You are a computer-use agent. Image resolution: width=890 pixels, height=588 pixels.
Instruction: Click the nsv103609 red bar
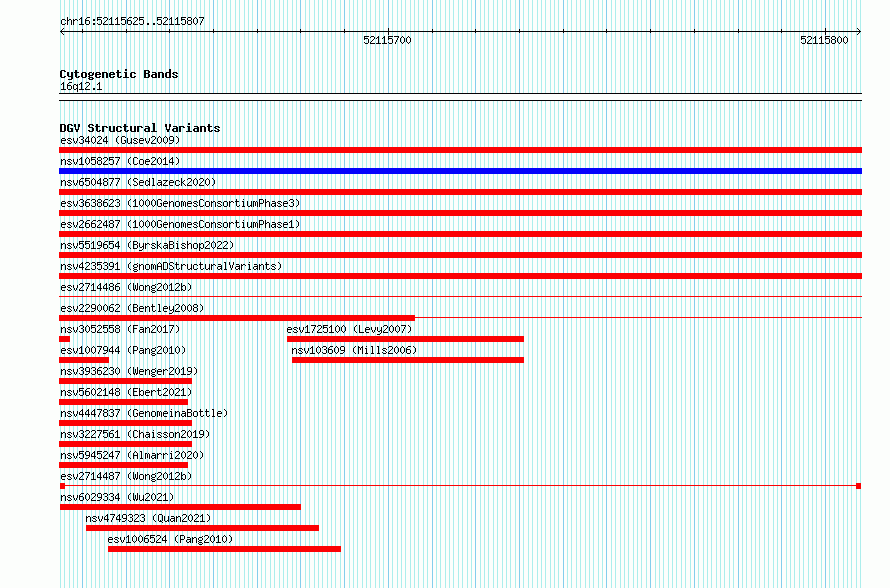408,360
